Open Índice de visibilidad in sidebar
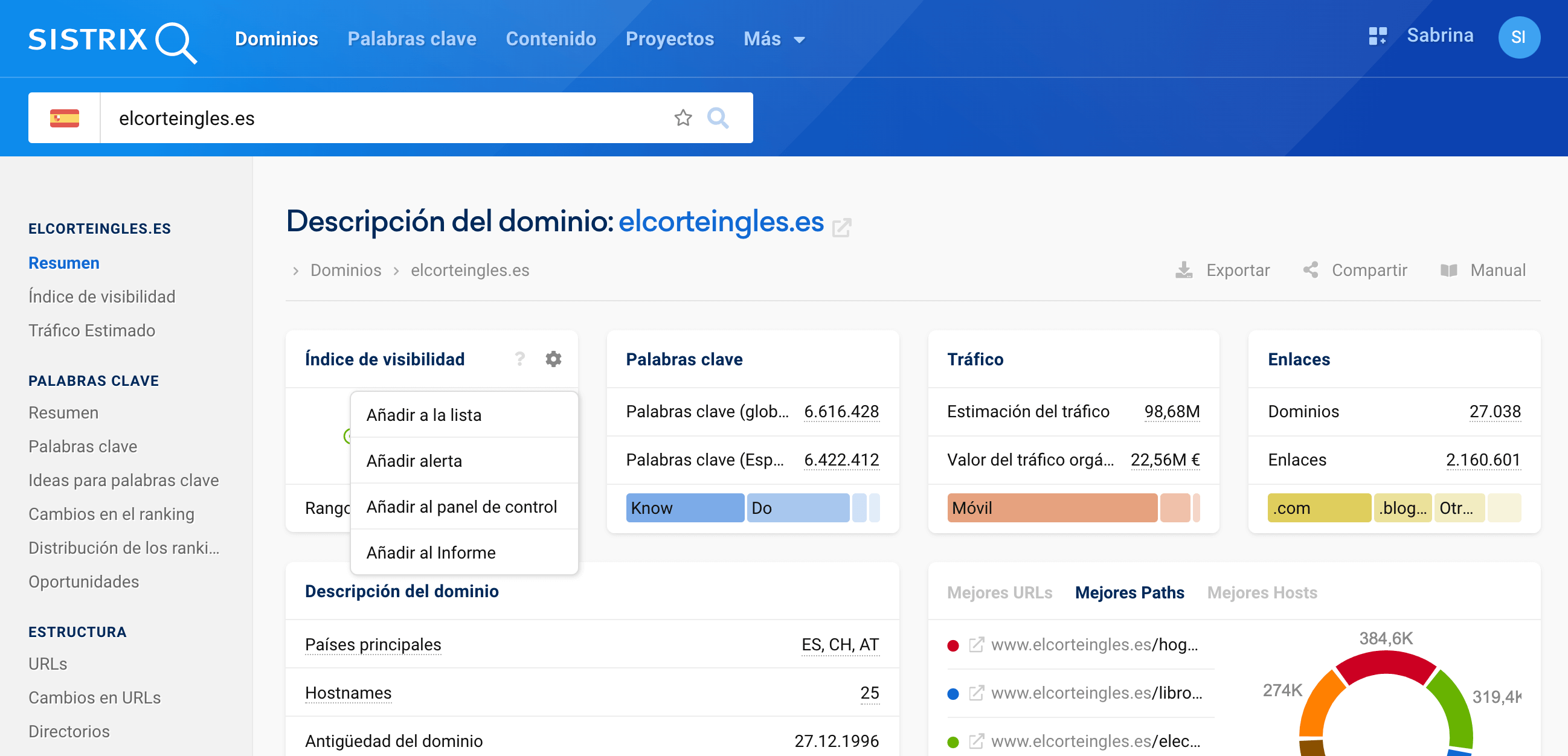Image resolution: width=1568 pixels, height=756 pixels. click(x=101, y=297)
